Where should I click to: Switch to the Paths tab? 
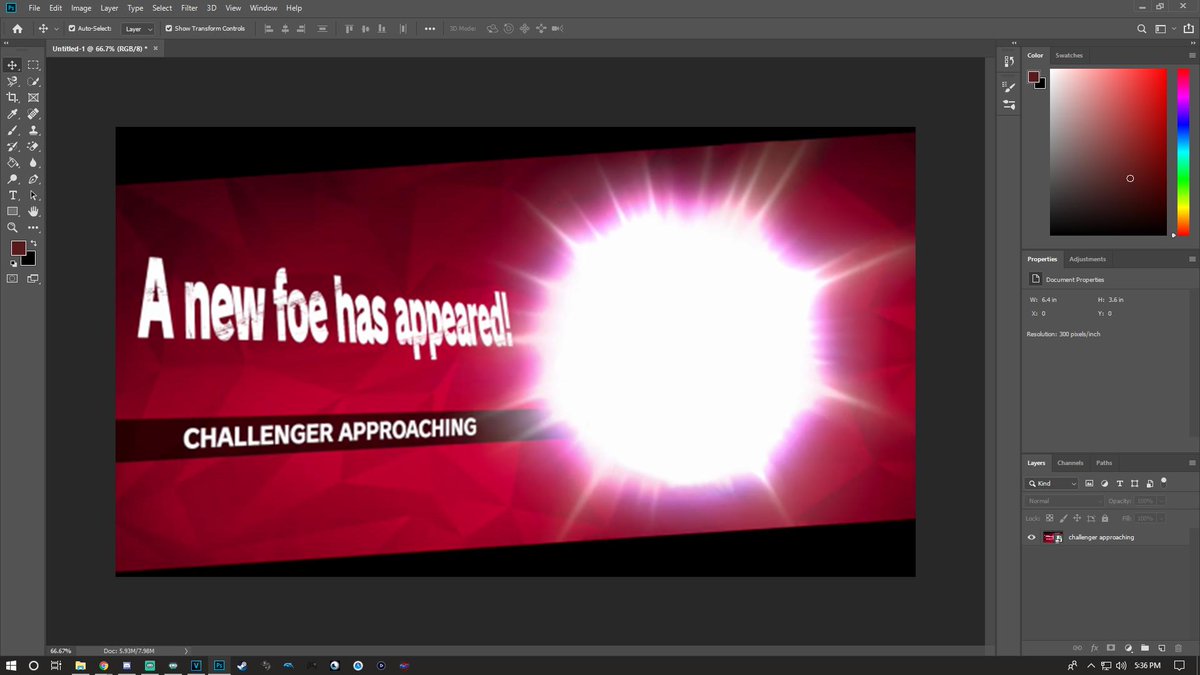(1104, 463)
